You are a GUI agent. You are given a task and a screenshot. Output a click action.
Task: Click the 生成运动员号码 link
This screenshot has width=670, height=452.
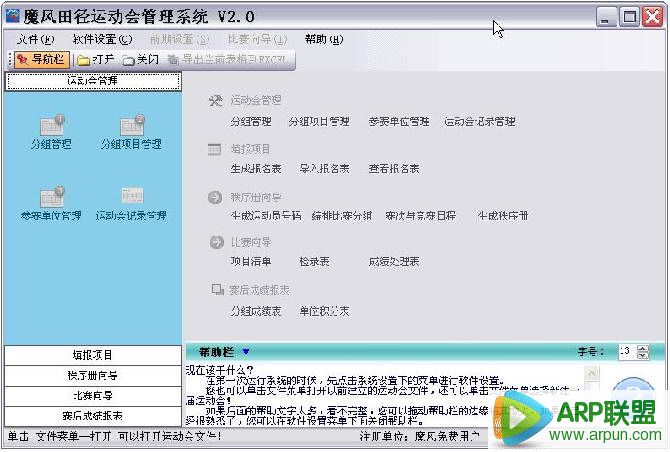coord(266,216)
